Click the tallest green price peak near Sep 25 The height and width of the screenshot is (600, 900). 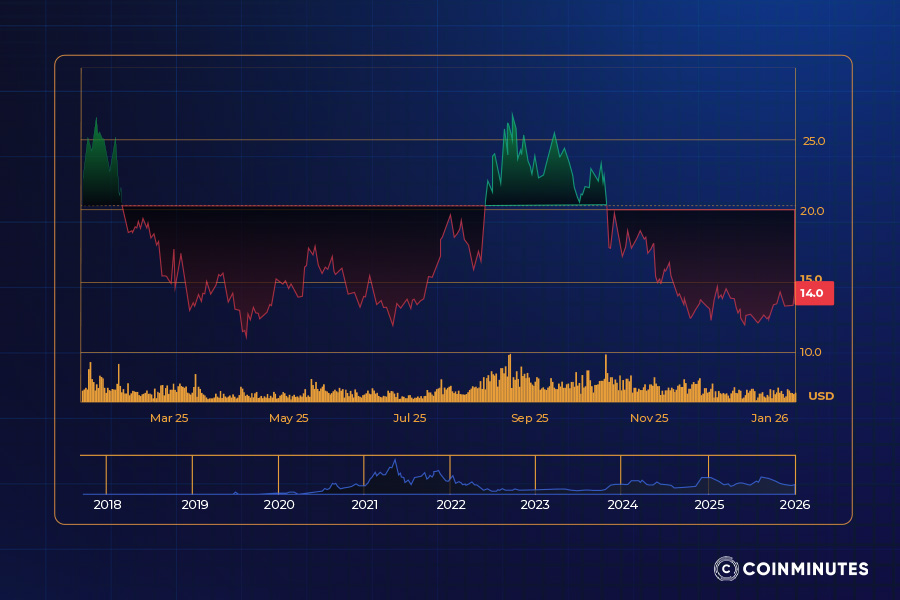pyautogui.click(x=513, y=115)
